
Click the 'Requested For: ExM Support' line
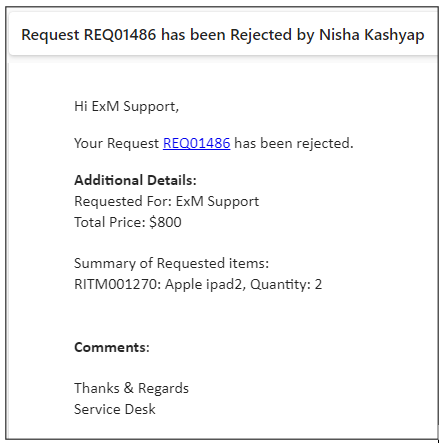166,202
